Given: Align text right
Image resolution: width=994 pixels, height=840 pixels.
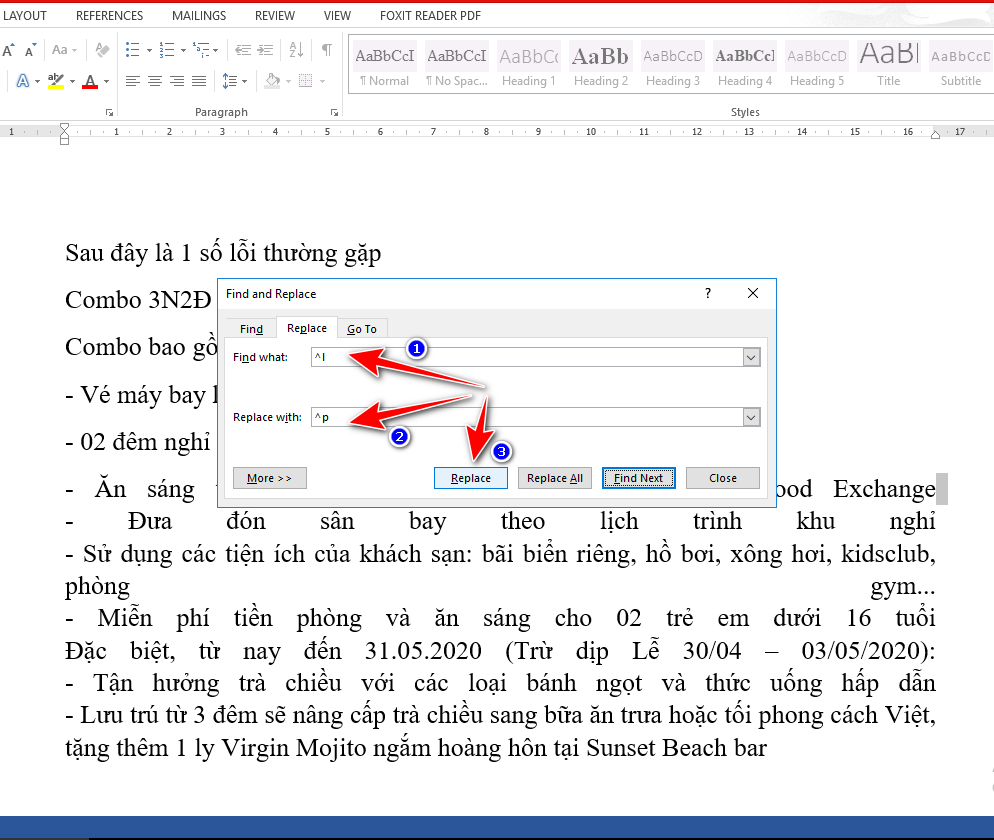Looking at the screenshot, I should point(177,81).
